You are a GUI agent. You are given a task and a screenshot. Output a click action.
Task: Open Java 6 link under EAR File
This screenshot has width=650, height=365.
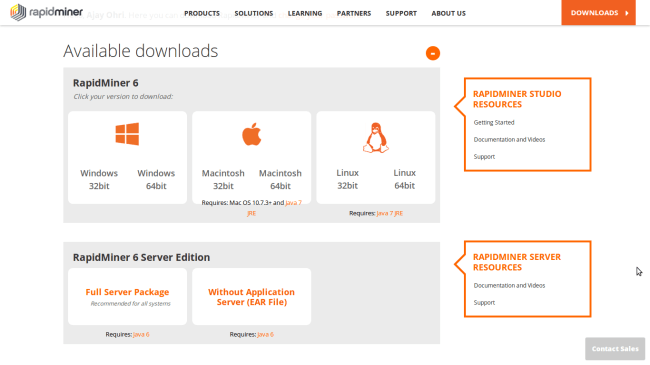click(265, 334)
